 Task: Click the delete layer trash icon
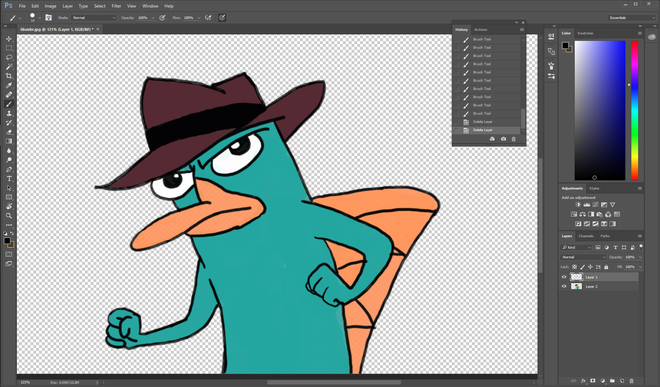(631, 381)
